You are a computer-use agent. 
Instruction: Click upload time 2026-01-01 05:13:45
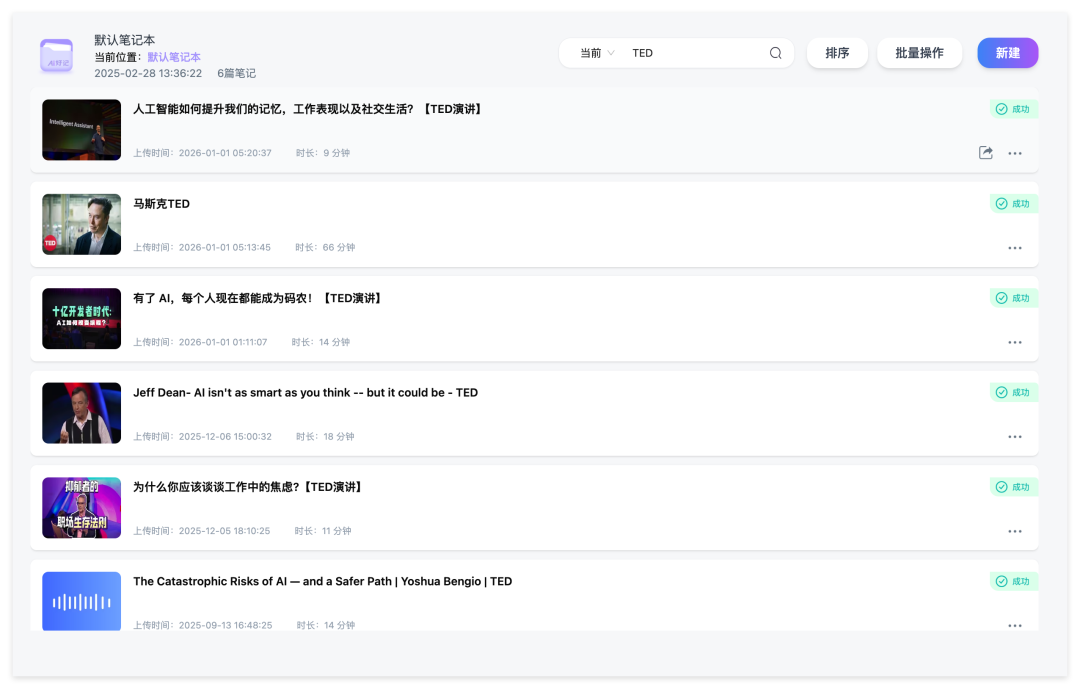202,247
